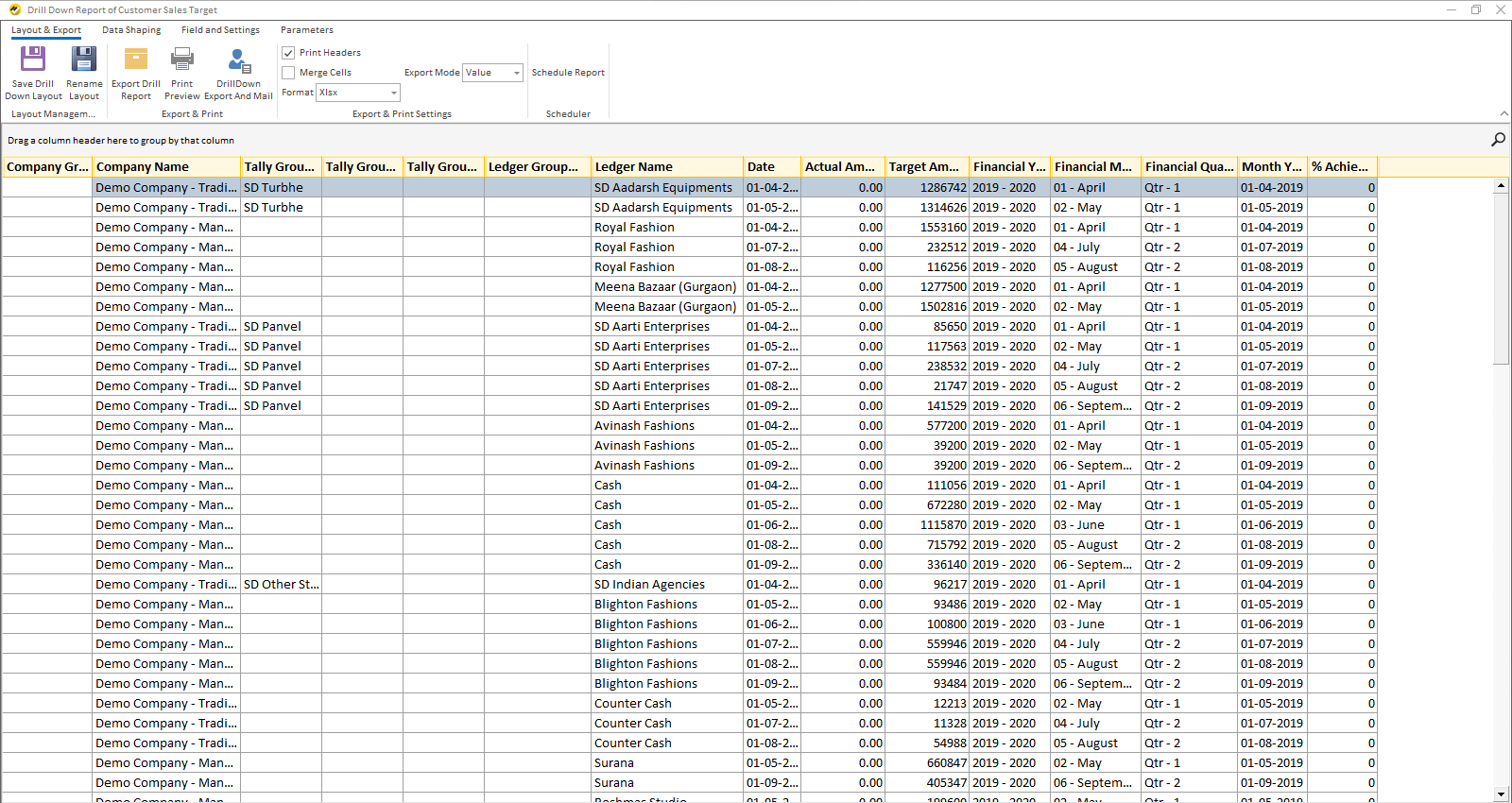The width and height of the screenshot is (1512, 803).
Task: Click the Target Amount column header
Action: point(926,167)
